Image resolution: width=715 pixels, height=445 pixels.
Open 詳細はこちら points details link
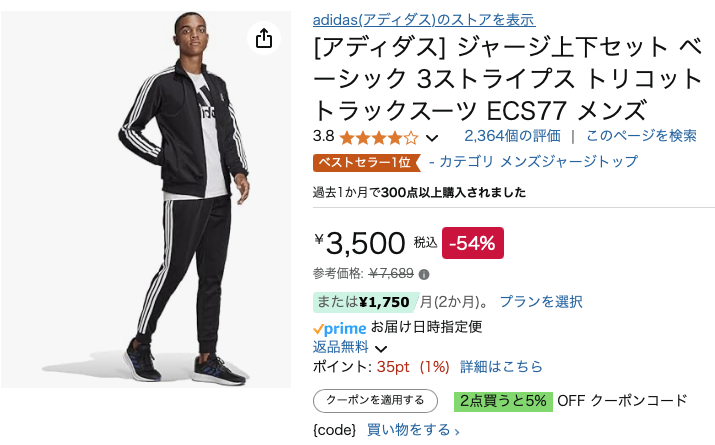pyautogui.click(x=501, y=367)
